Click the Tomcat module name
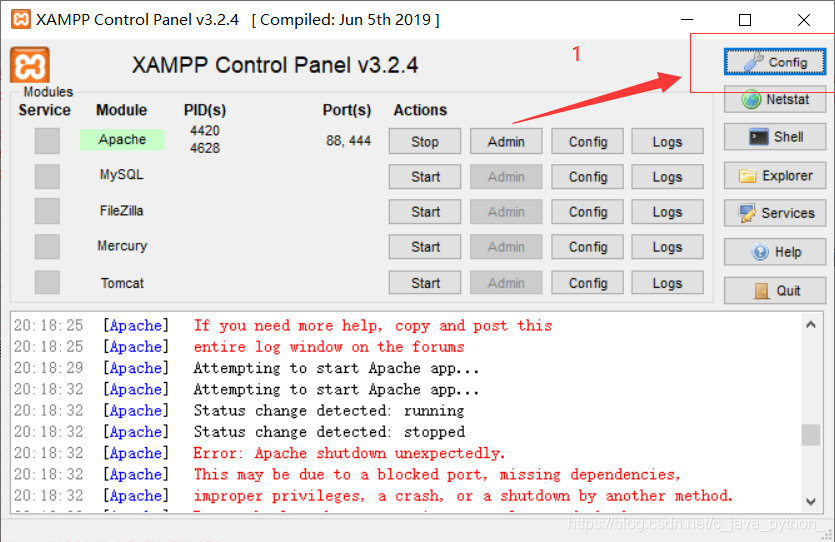 (x=122, y=283)
